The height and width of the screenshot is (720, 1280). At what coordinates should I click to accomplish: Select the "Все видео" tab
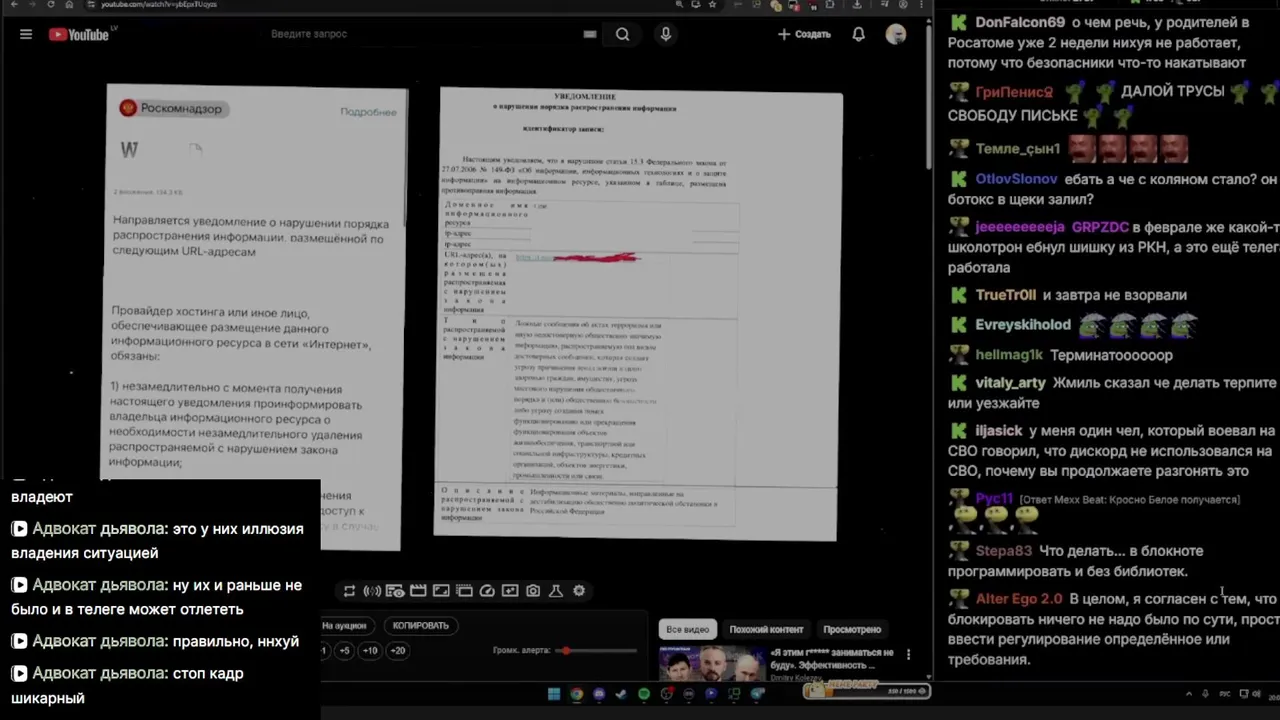tap(687, 630)
